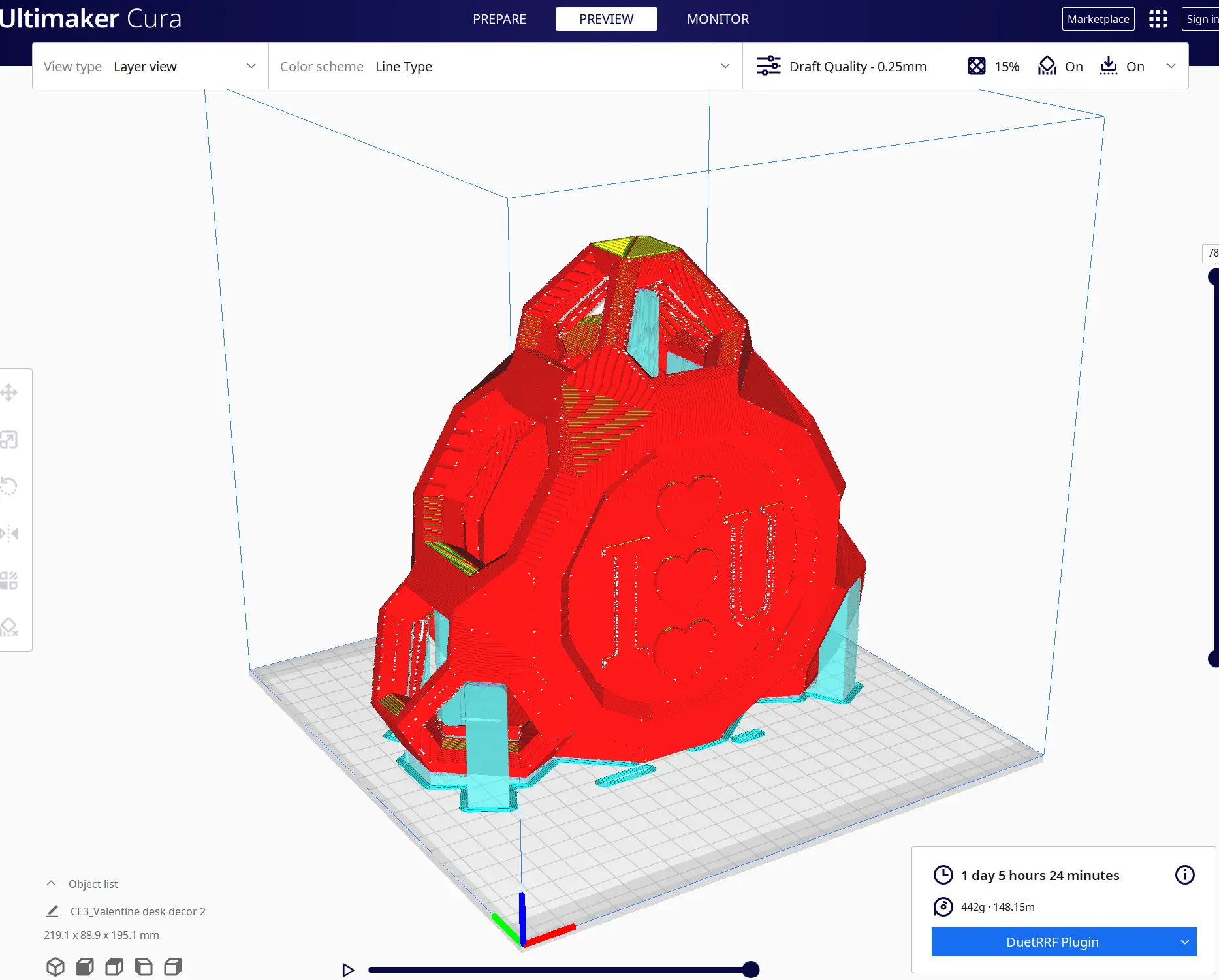
Task: Play the layer simulation
Action: click(x=348, y=970)
